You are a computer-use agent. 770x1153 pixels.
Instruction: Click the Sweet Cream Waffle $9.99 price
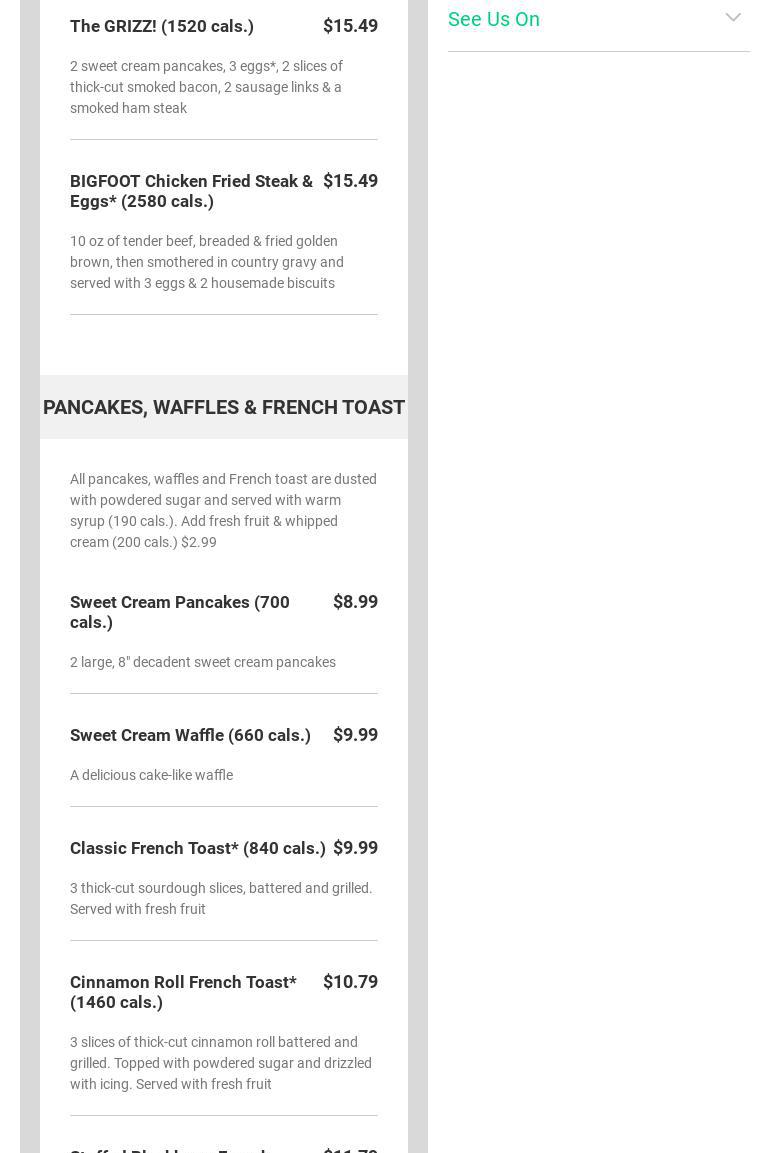point(355,735)
